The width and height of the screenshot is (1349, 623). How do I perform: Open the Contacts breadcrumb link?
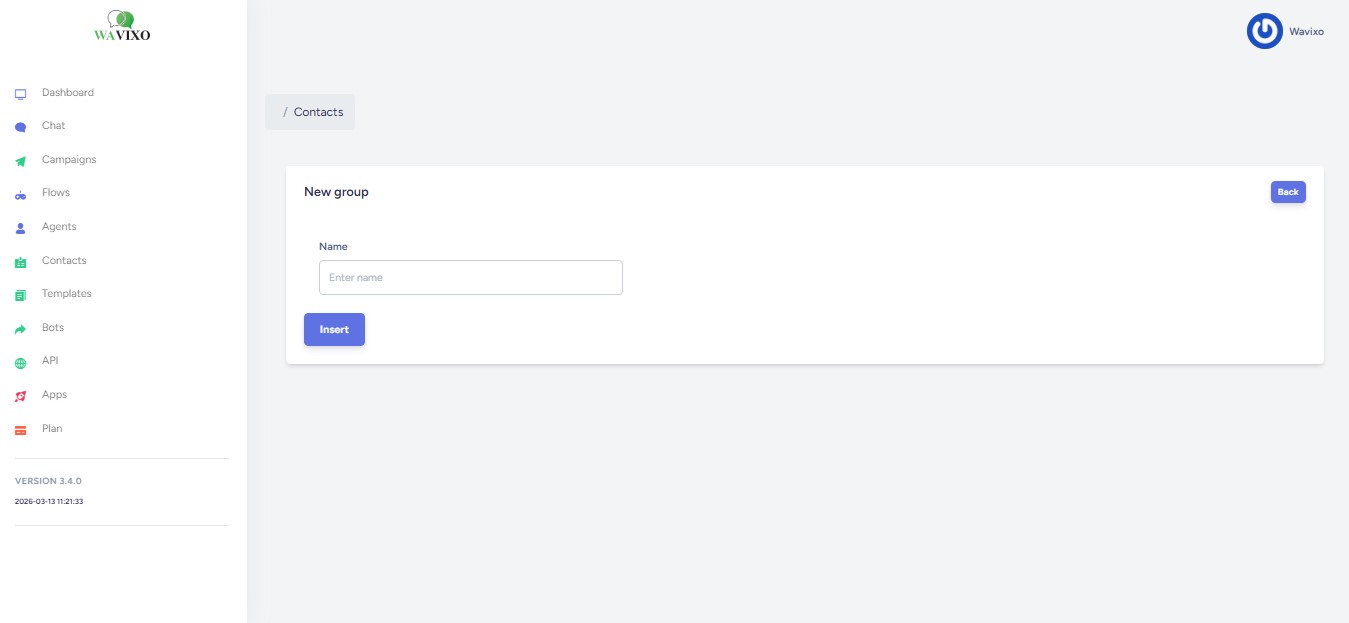[318, 112]
